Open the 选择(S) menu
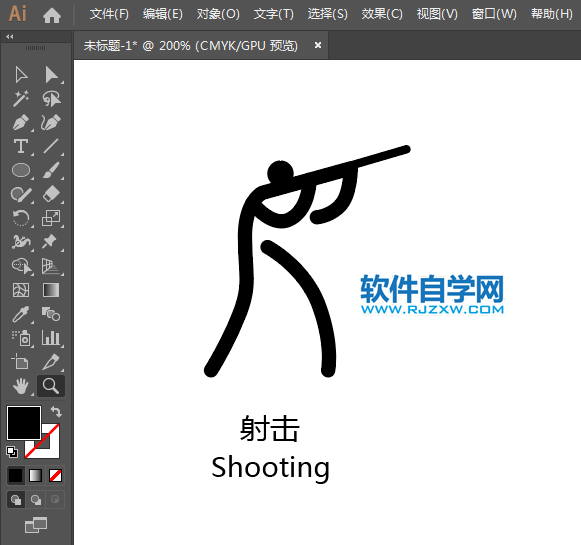 (328, 14)
